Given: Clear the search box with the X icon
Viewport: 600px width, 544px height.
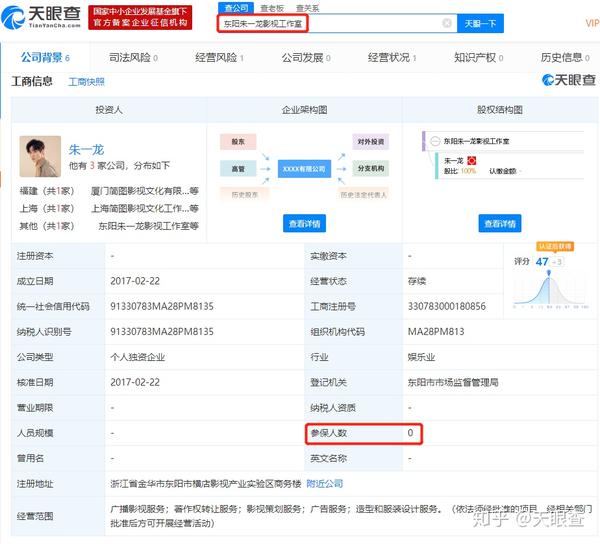Looking at the screenshot, I should 447,23.
